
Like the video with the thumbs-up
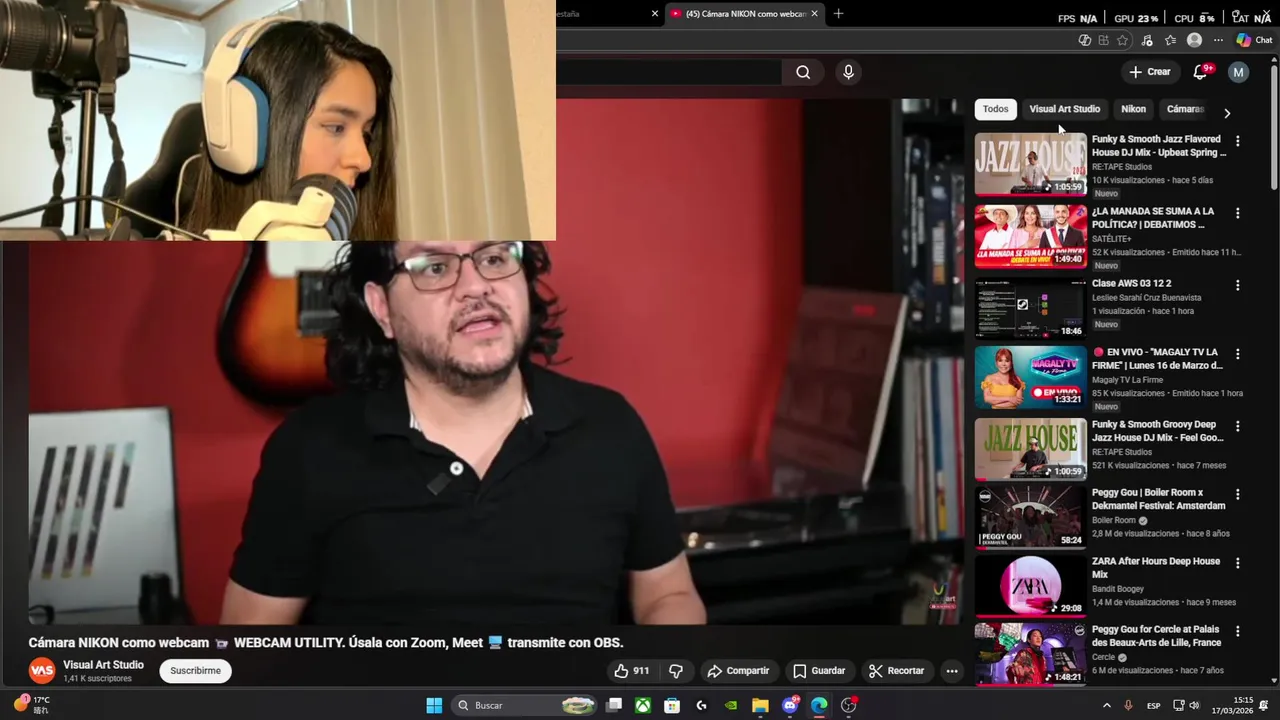pos(631,671)
